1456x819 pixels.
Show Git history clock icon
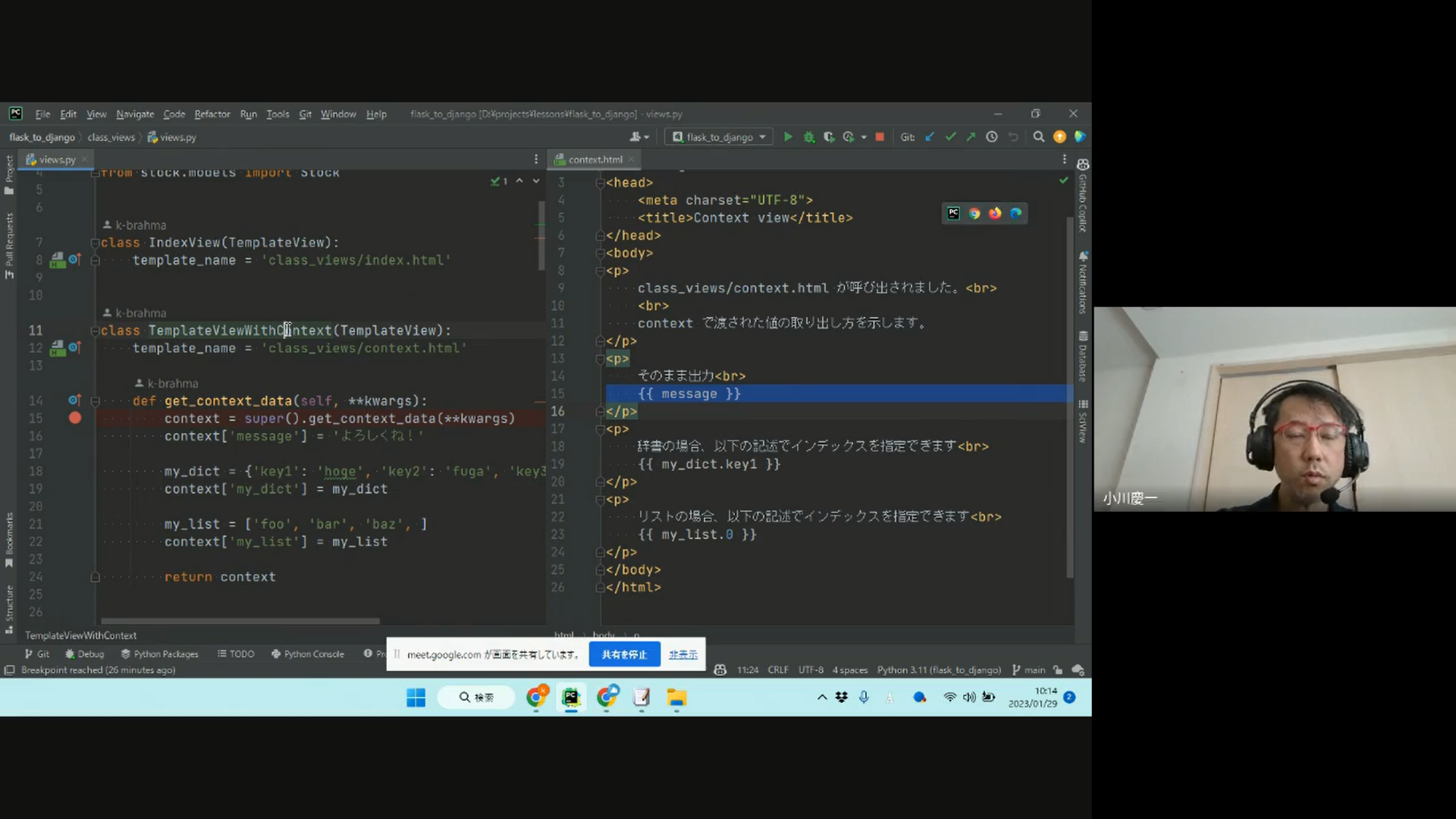point(992,137)
